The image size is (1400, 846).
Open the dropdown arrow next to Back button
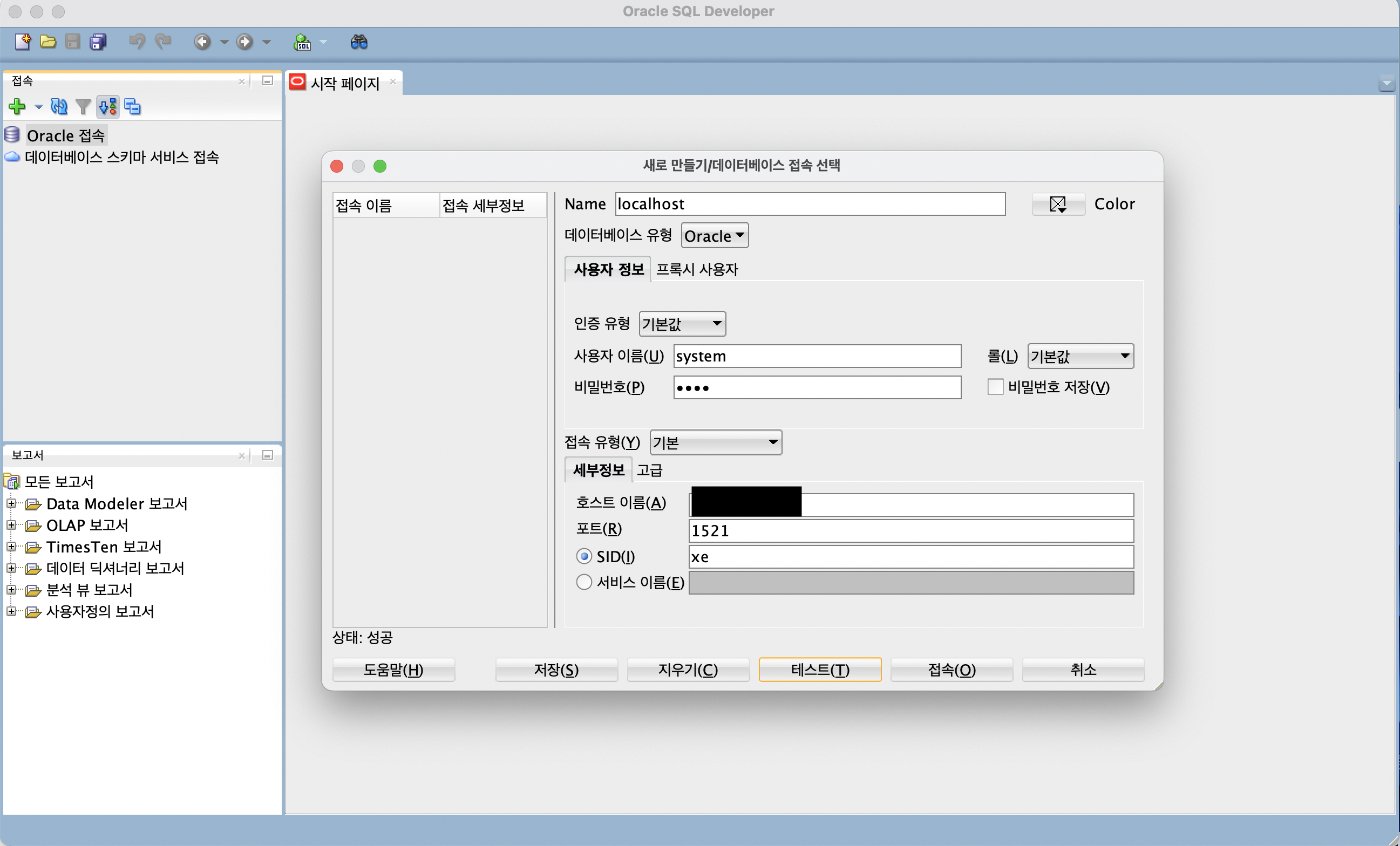pos(224,42)
